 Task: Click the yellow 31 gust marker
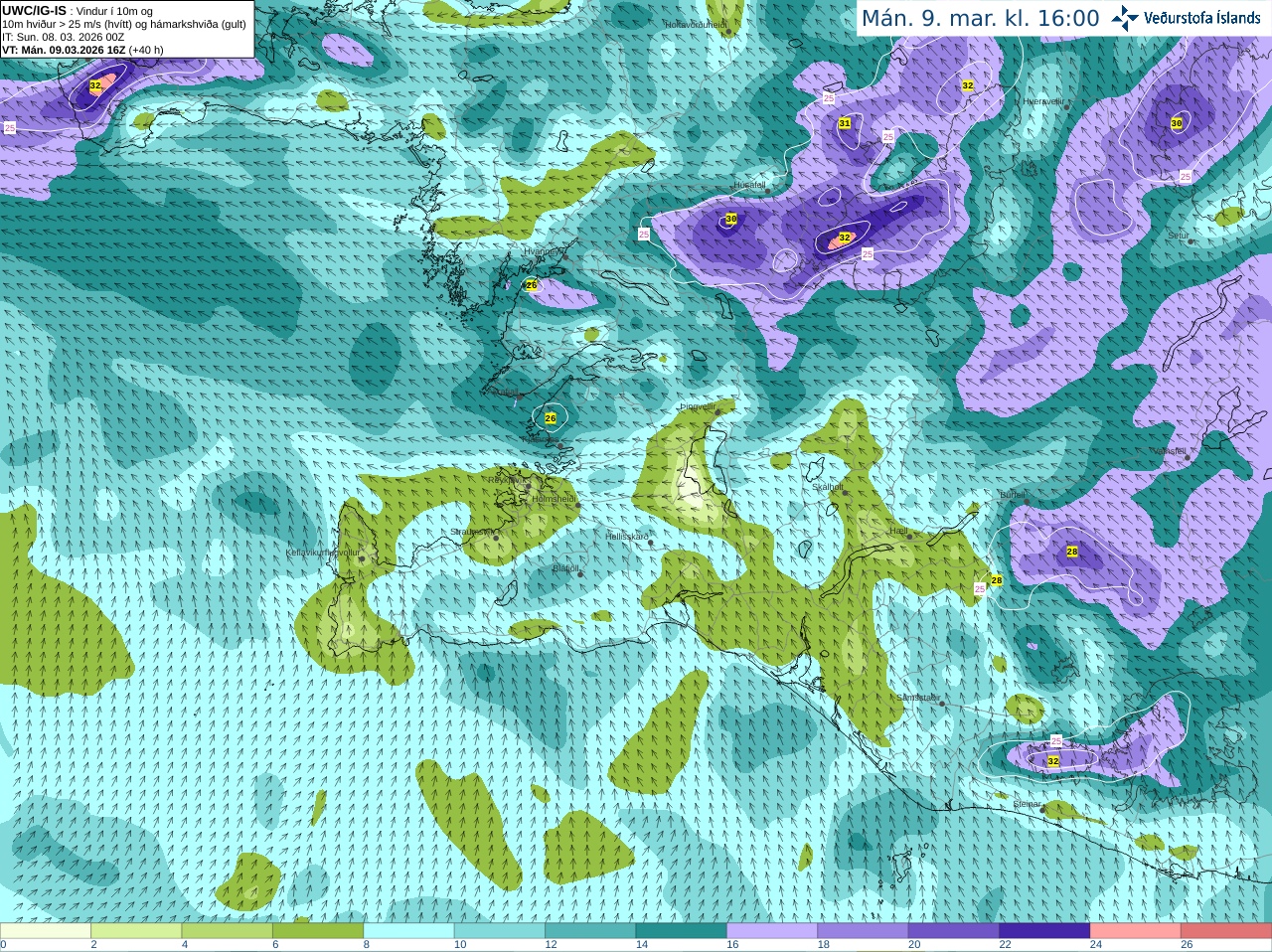click(845, 123)
